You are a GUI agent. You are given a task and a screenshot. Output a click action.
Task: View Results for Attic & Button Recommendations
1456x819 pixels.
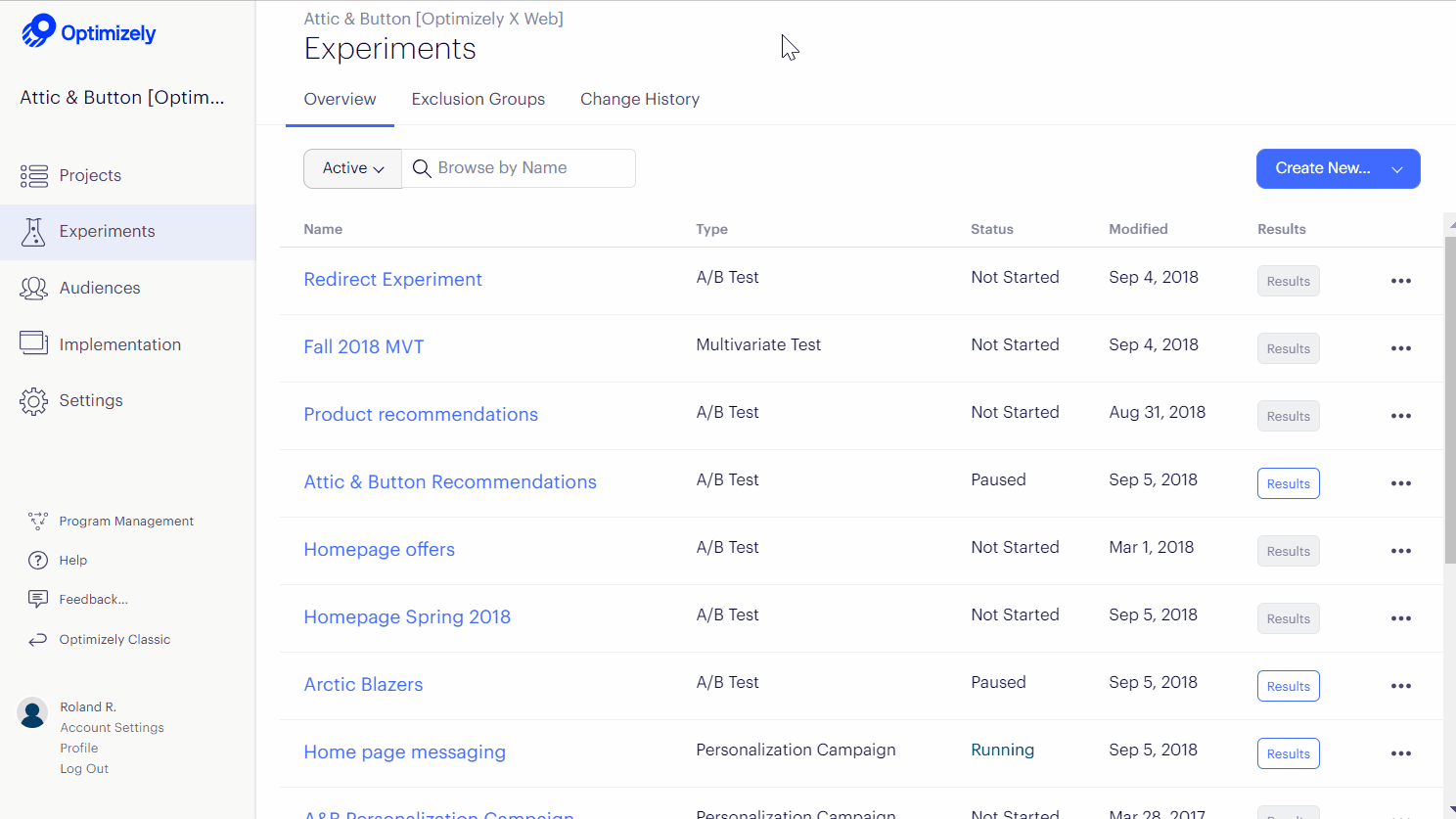coord(1288,483)
